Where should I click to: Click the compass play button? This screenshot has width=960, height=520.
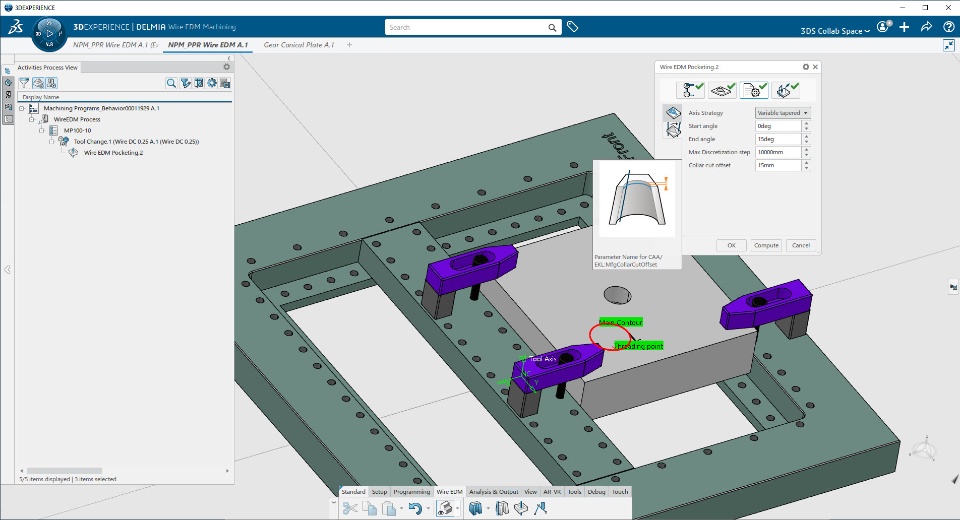point(50,34)
